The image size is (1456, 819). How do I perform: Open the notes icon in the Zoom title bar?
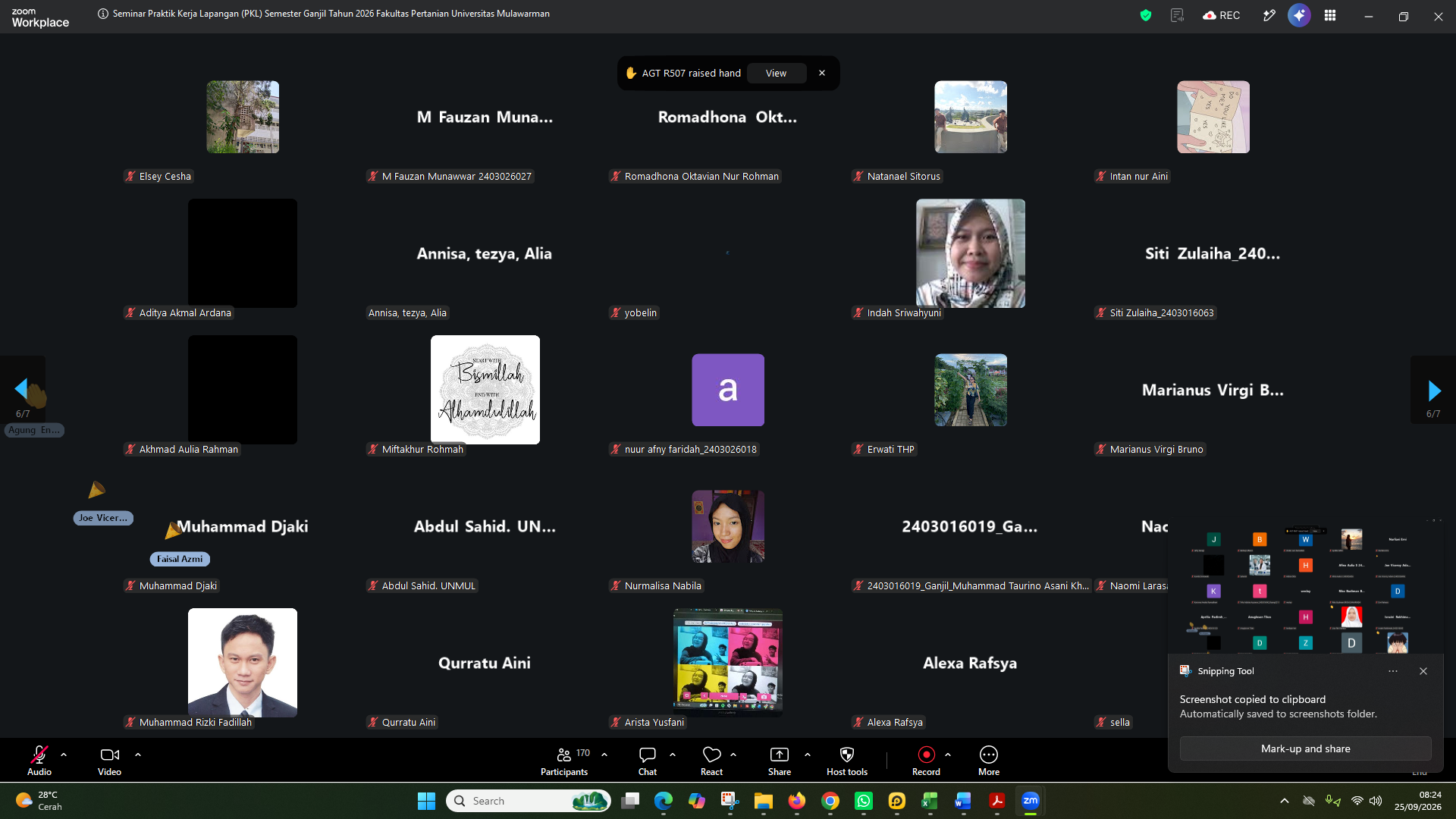click(x=1177, y=15)
